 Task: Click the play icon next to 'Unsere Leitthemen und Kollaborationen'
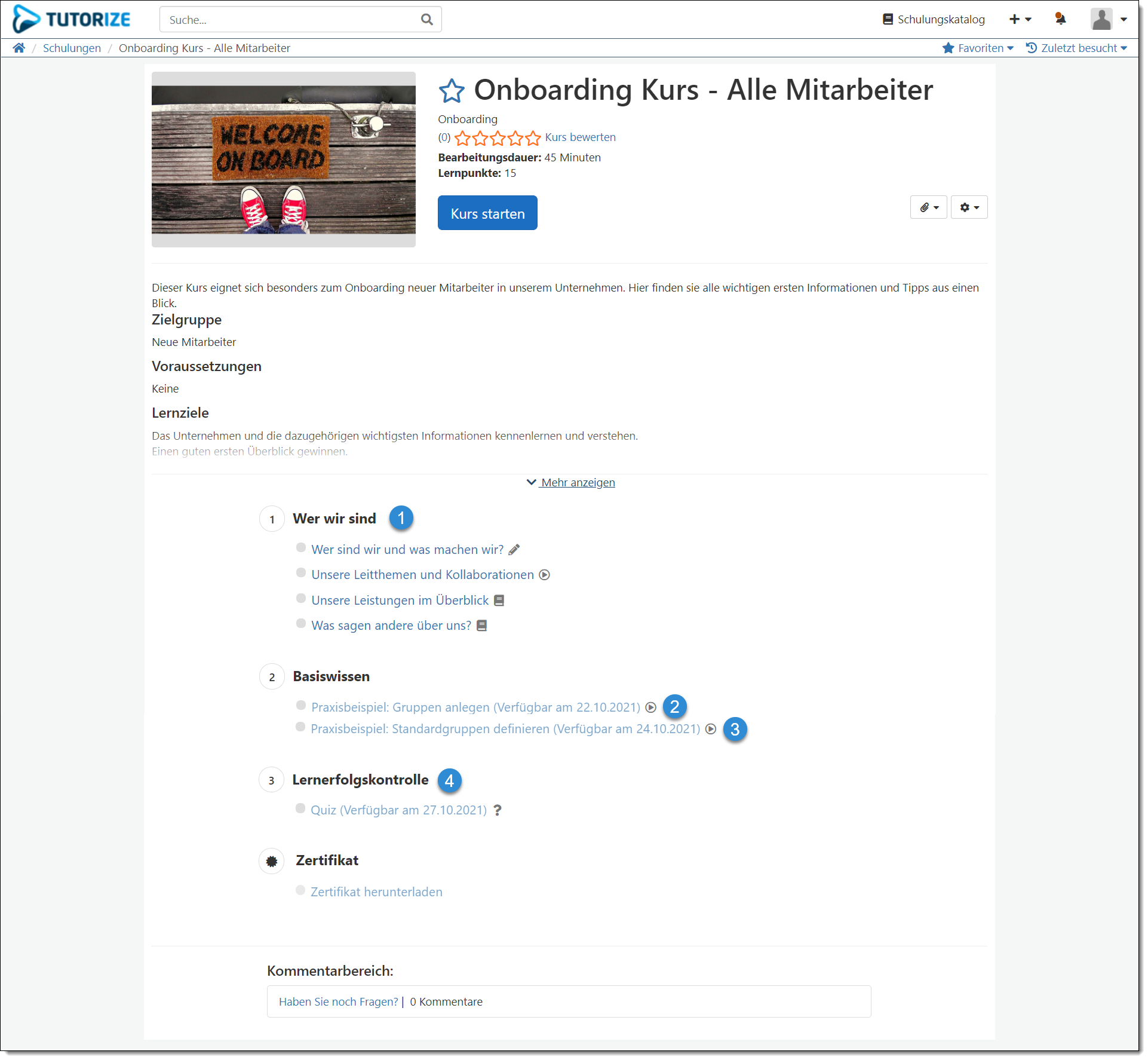tap(544, 575)
